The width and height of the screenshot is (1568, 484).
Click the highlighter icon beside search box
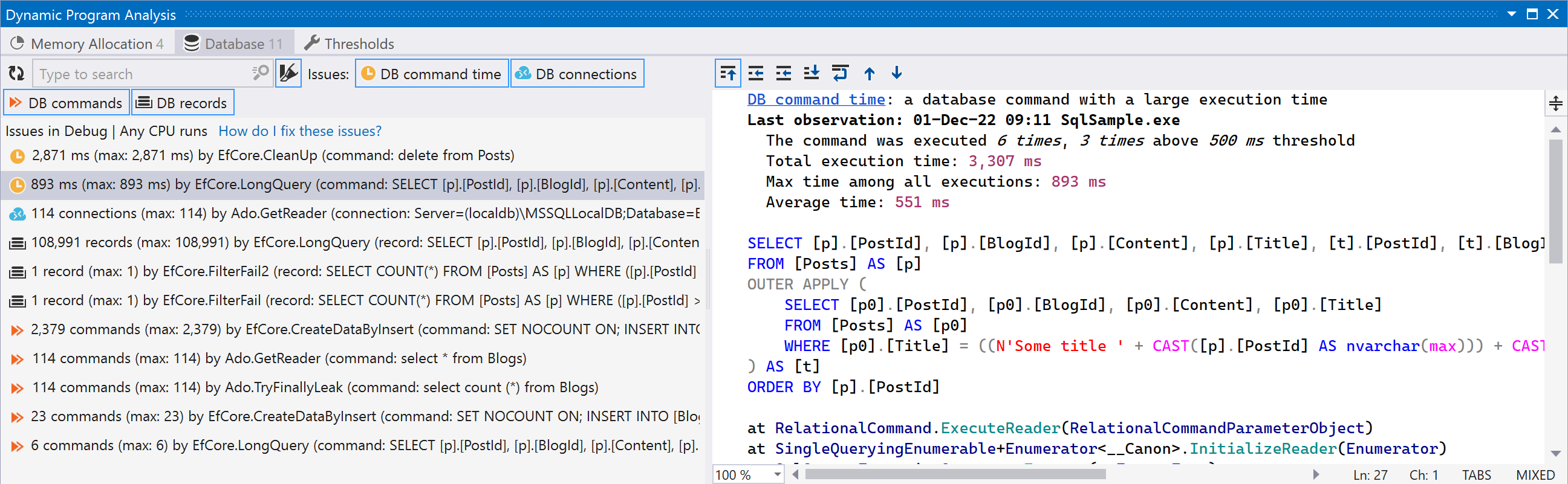tap(288, 74)
